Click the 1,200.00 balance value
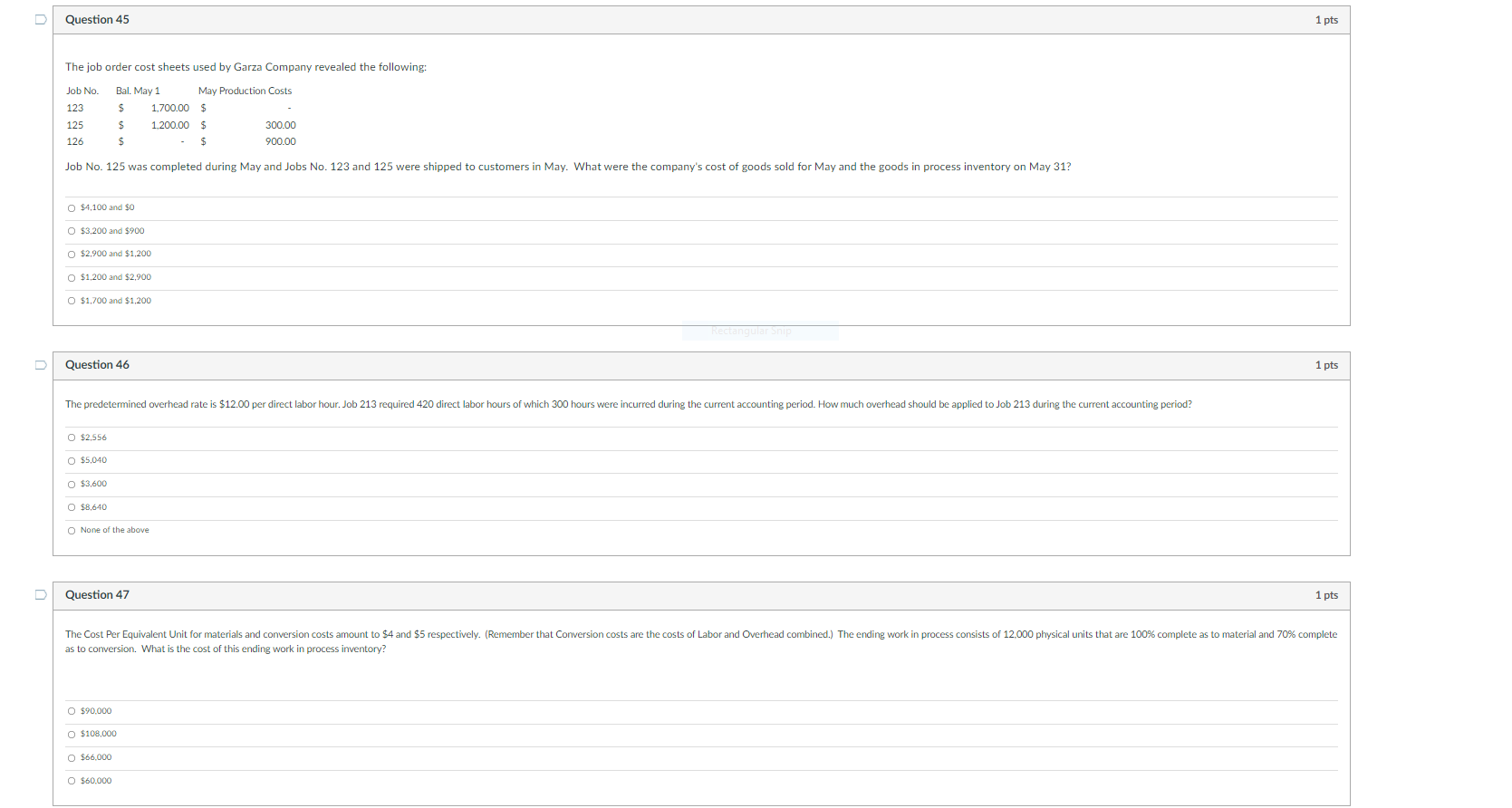 click(x=170, y=125)
